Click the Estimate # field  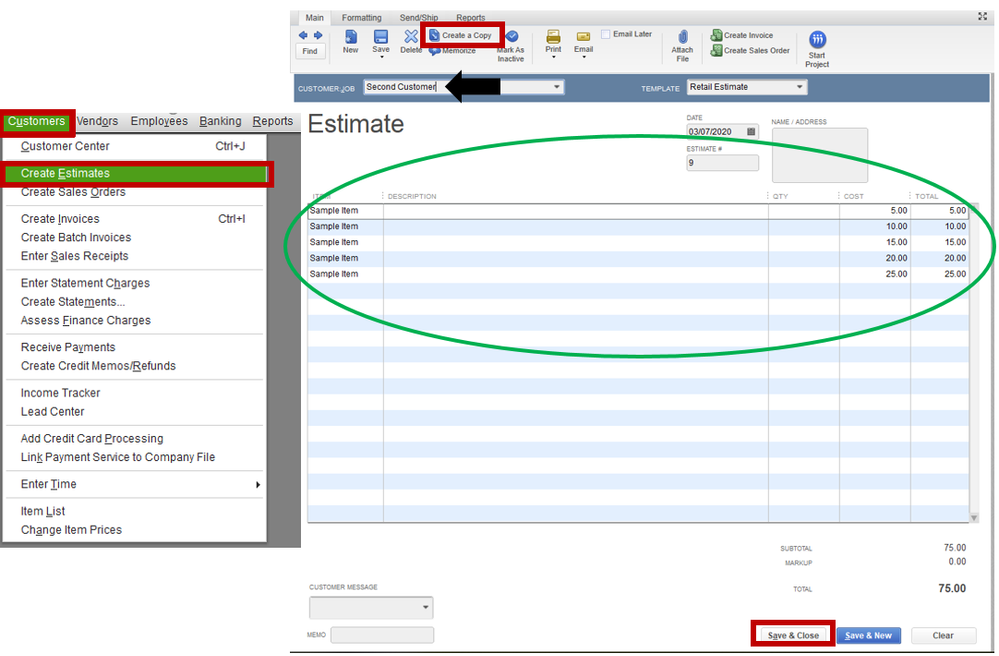(x=722, y=163)
